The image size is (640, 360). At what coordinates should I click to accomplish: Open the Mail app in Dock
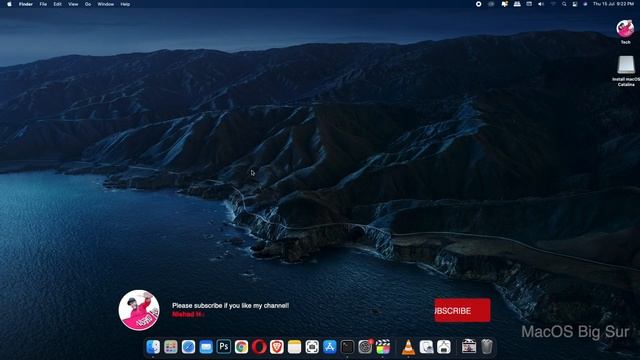point(206,347)
